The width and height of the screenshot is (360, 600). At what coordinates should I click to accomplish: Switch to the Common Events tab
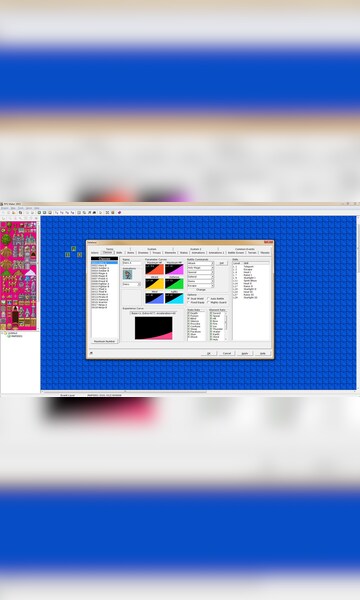coord(244,249)
